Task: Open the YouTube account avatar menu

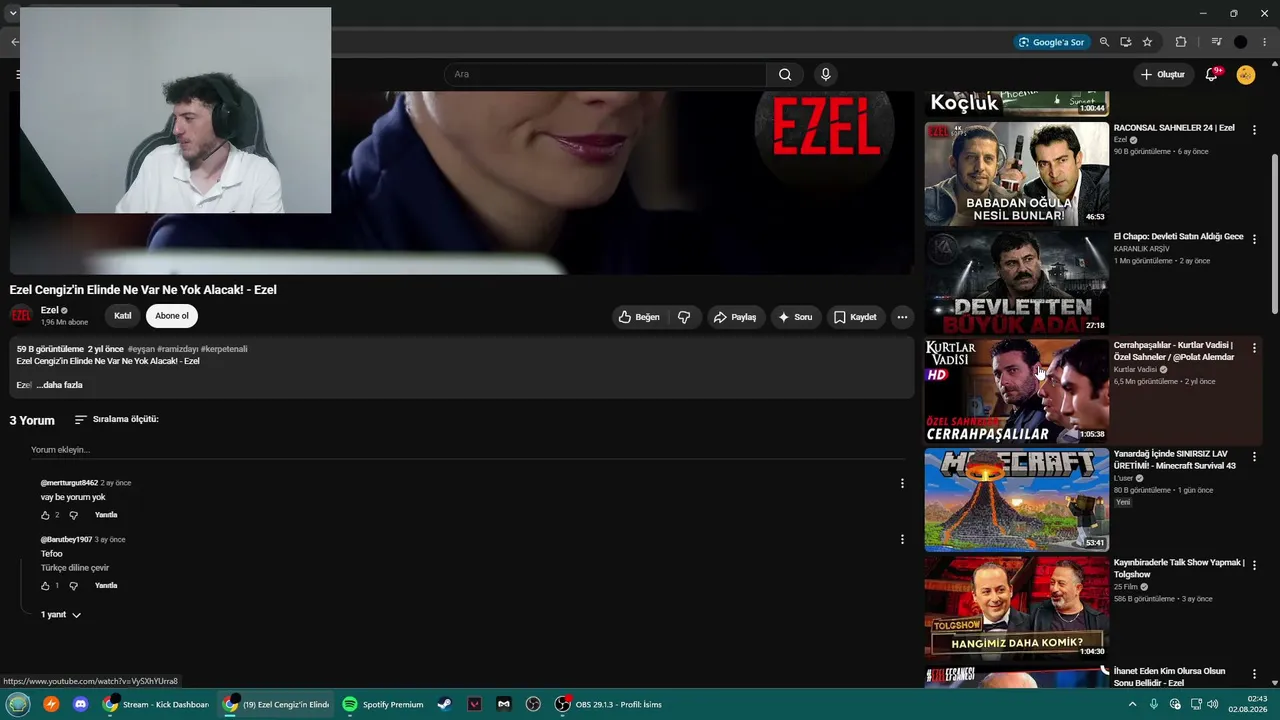Action: 1246,74
